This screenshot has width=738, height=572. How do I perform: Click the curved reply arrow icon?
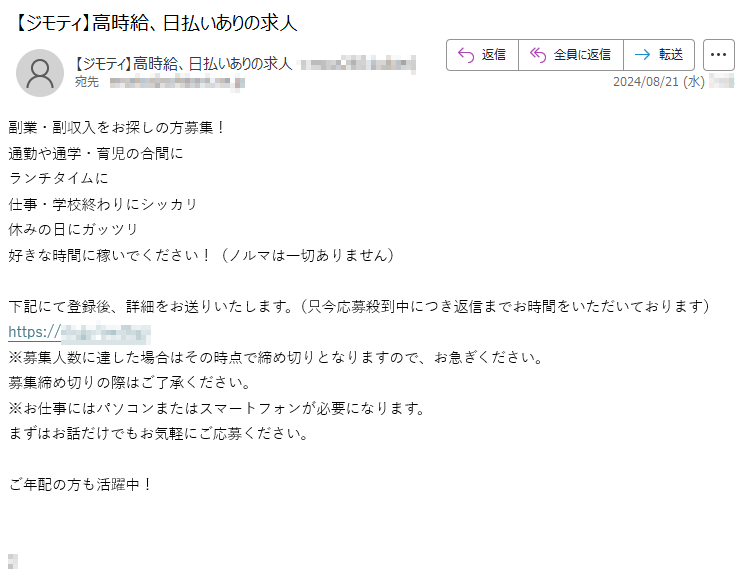(x=465, y=55)
